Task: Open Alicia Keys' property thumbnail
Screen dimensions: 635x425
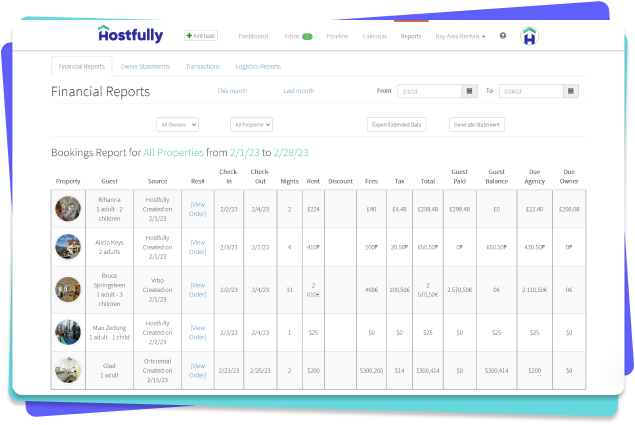Action: (68, 246)
